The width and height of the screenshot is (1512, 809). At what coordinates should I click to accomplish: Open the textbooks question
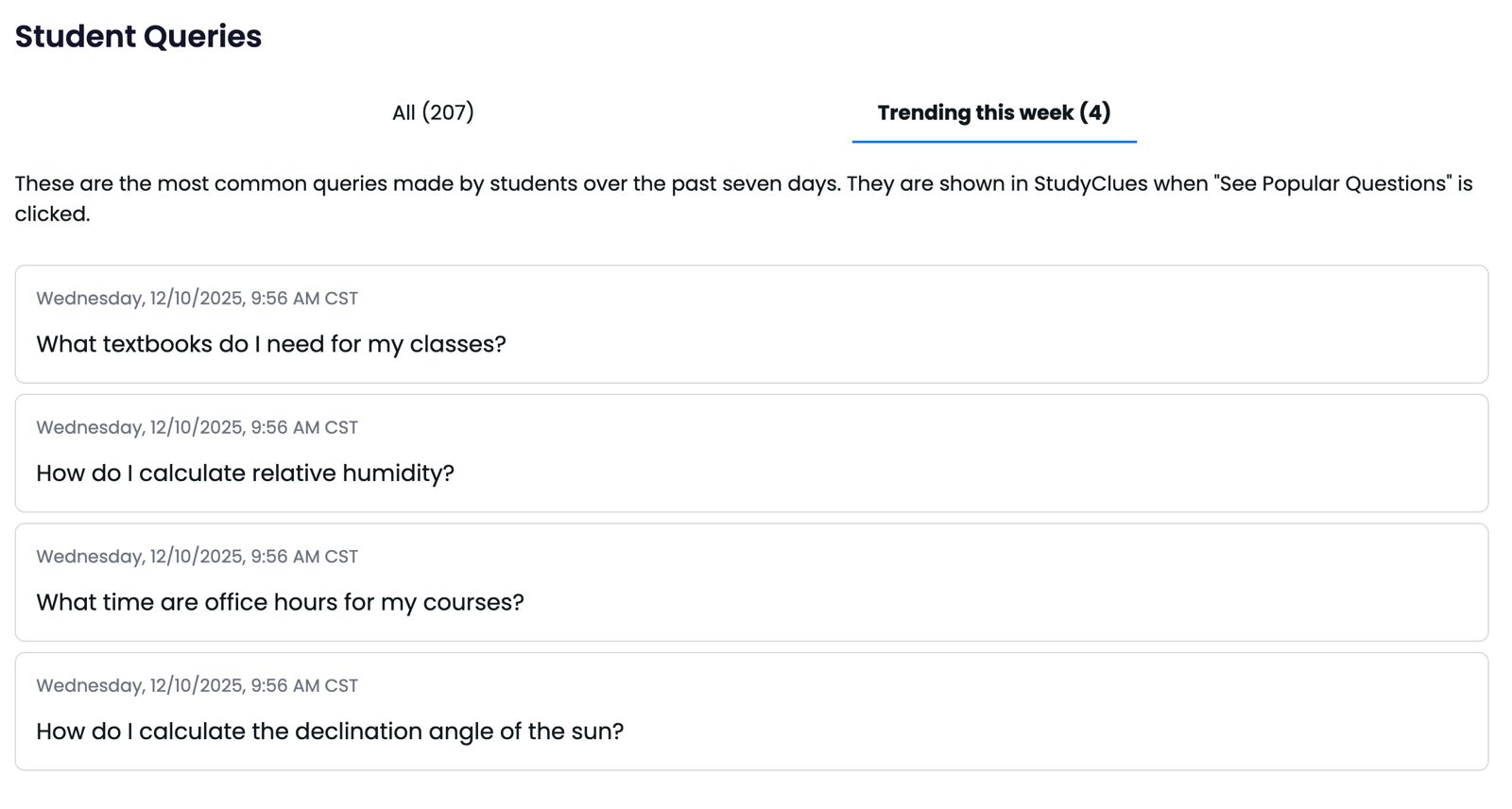click(x=271, y=344)
